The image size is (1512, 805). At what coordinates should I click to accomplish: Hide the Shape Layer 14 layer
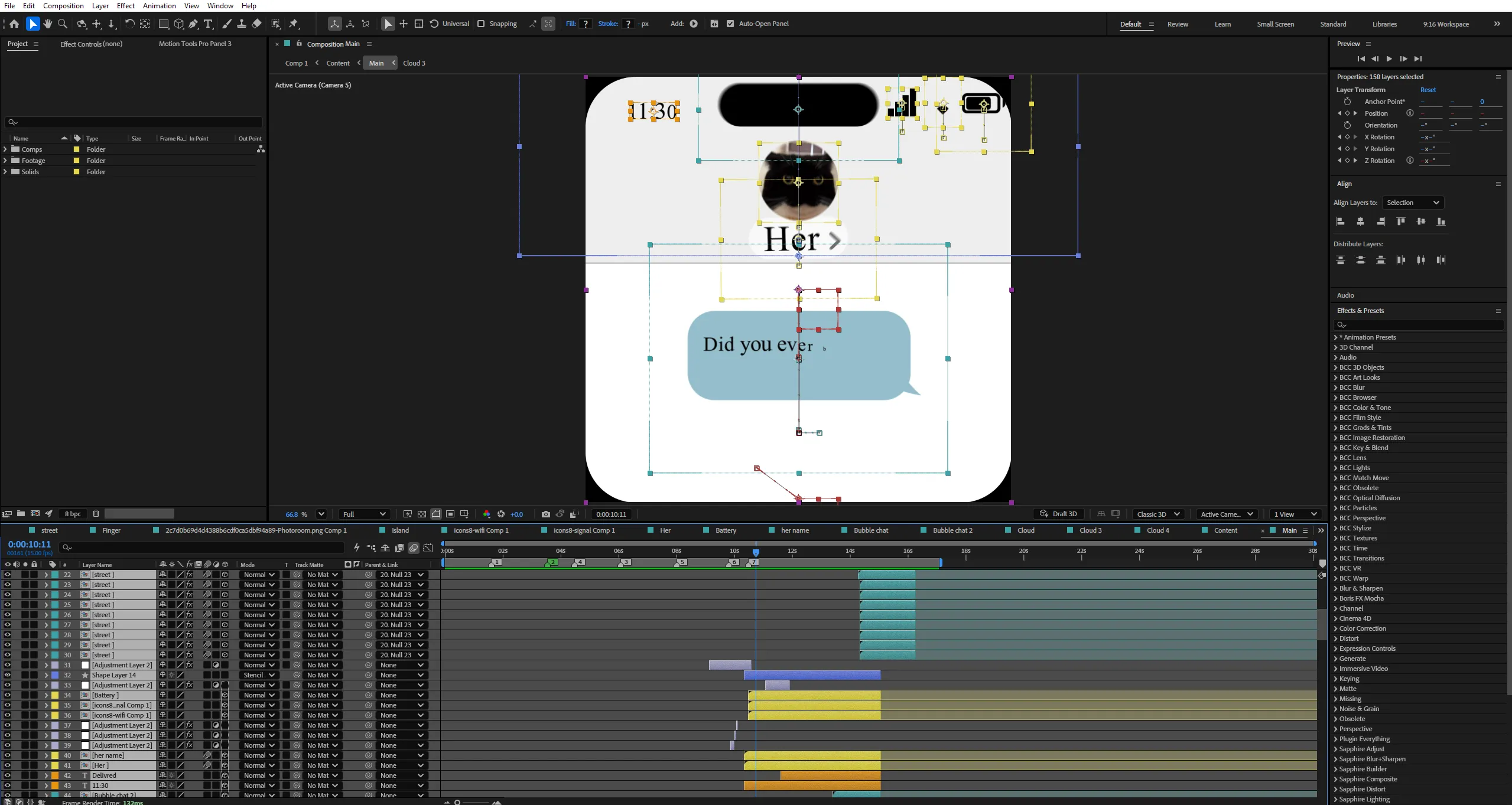7,675
